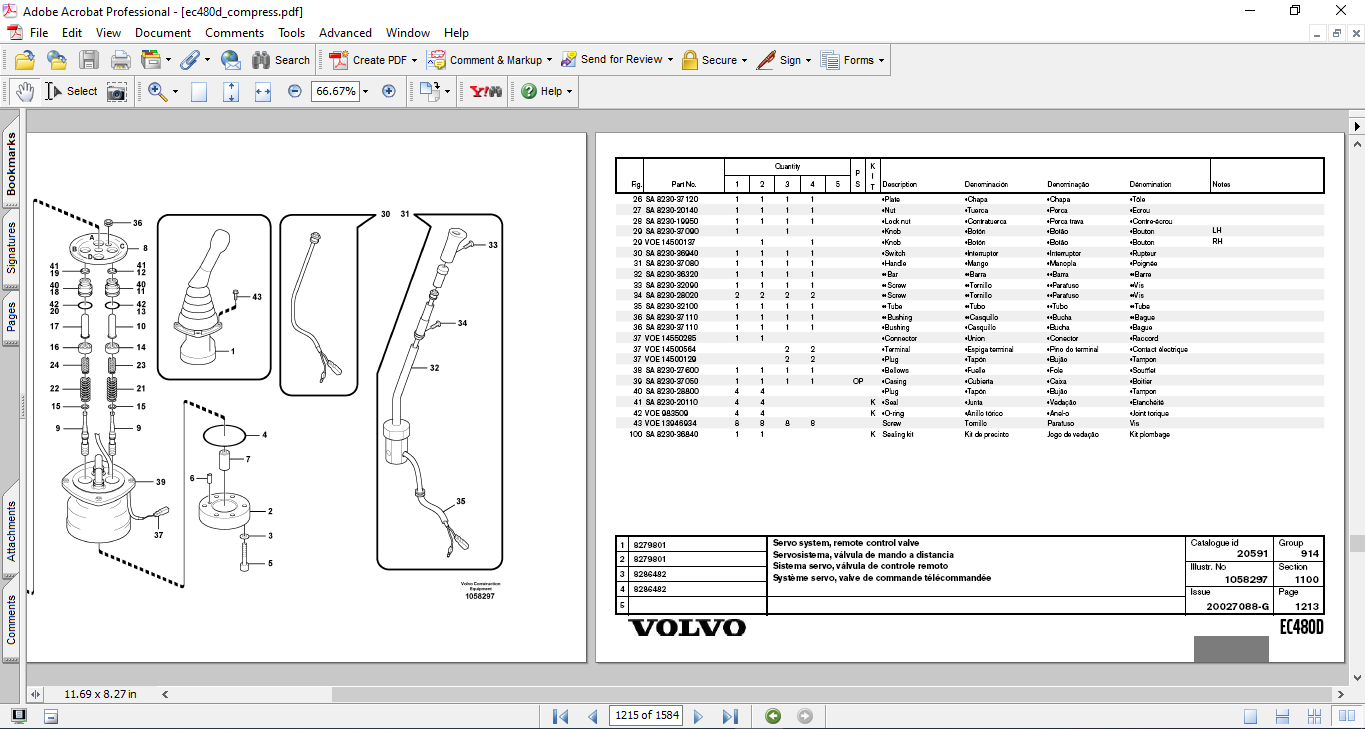The height and width of the screenshot is (729, 1365).
Task: Click the zoom out minus button
Action: click(295, 91)
